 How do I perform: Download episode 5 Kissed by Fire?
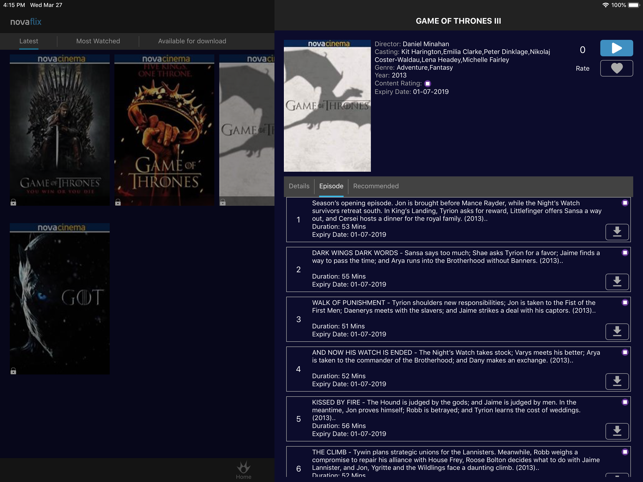pos(617,431)
